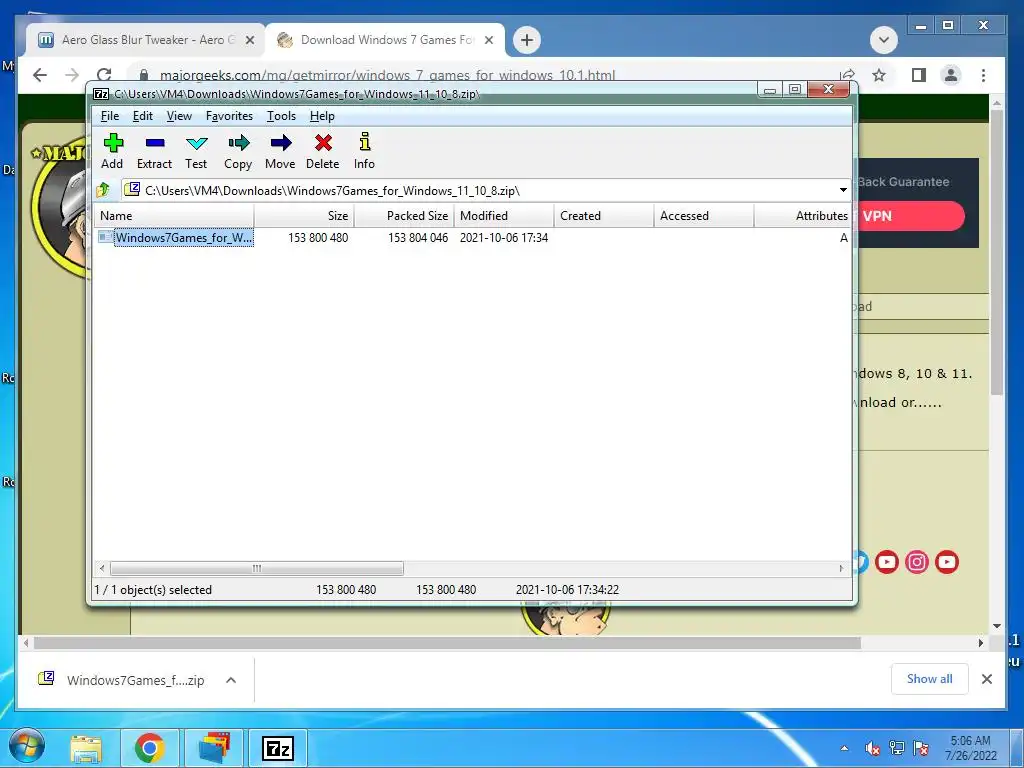
Task: Open the Favorites menu
Action: coord(229,116)
